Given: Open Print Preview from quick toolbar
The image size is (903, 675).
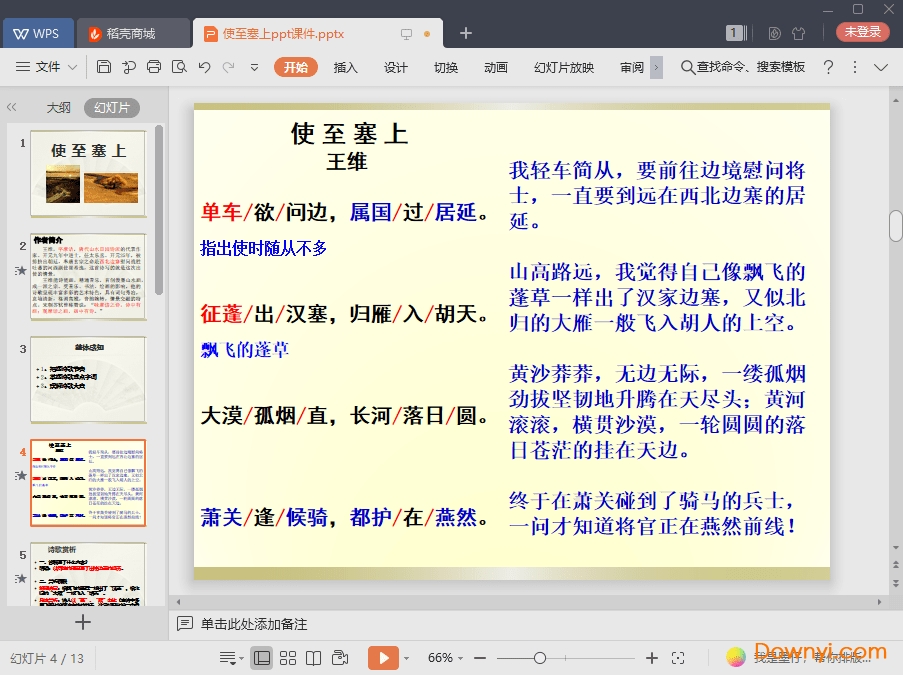Looking at the screenshot, I should pyautogui.click(x=178, y=67).
